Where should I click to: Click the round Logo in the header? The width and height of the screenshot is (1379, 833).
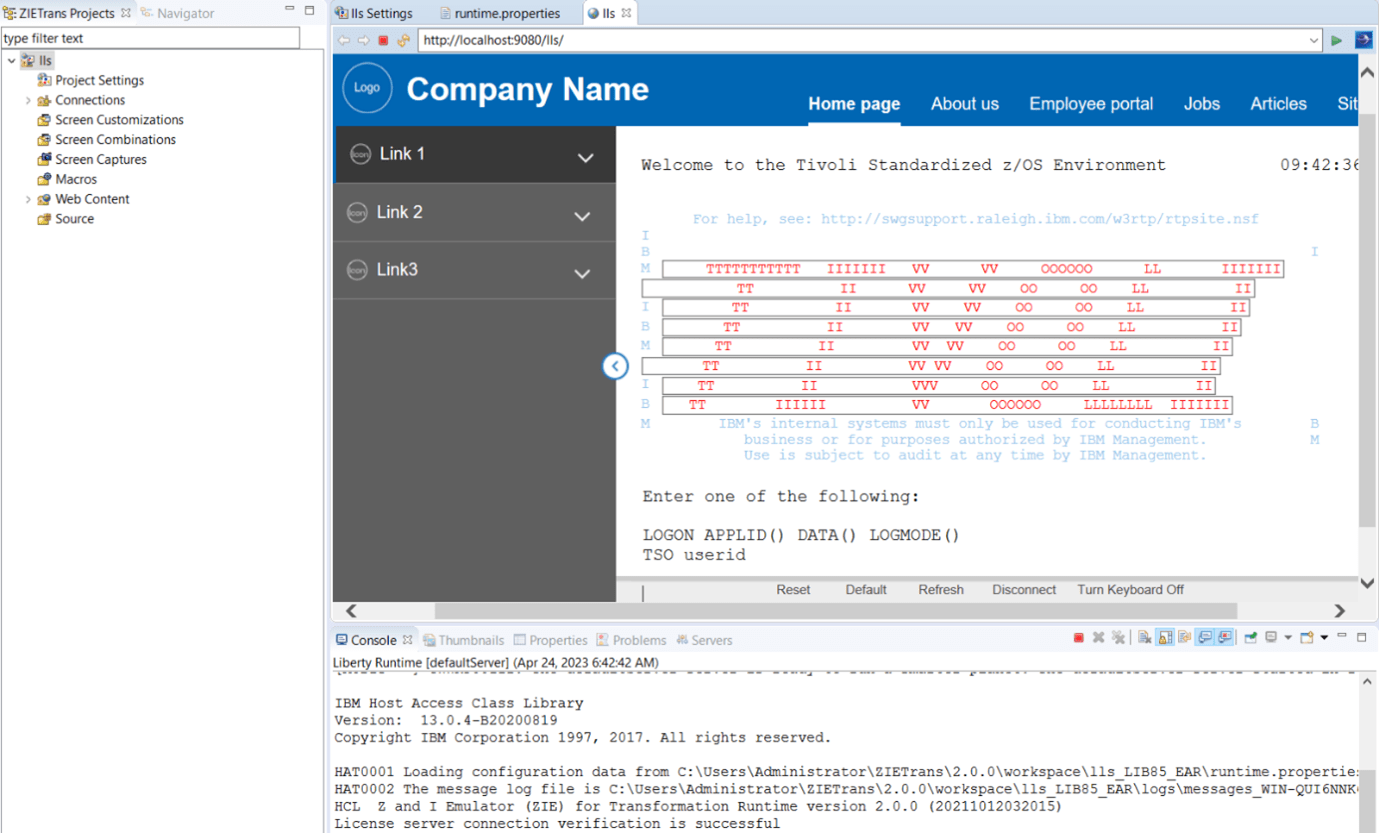[x=367, y=88]
